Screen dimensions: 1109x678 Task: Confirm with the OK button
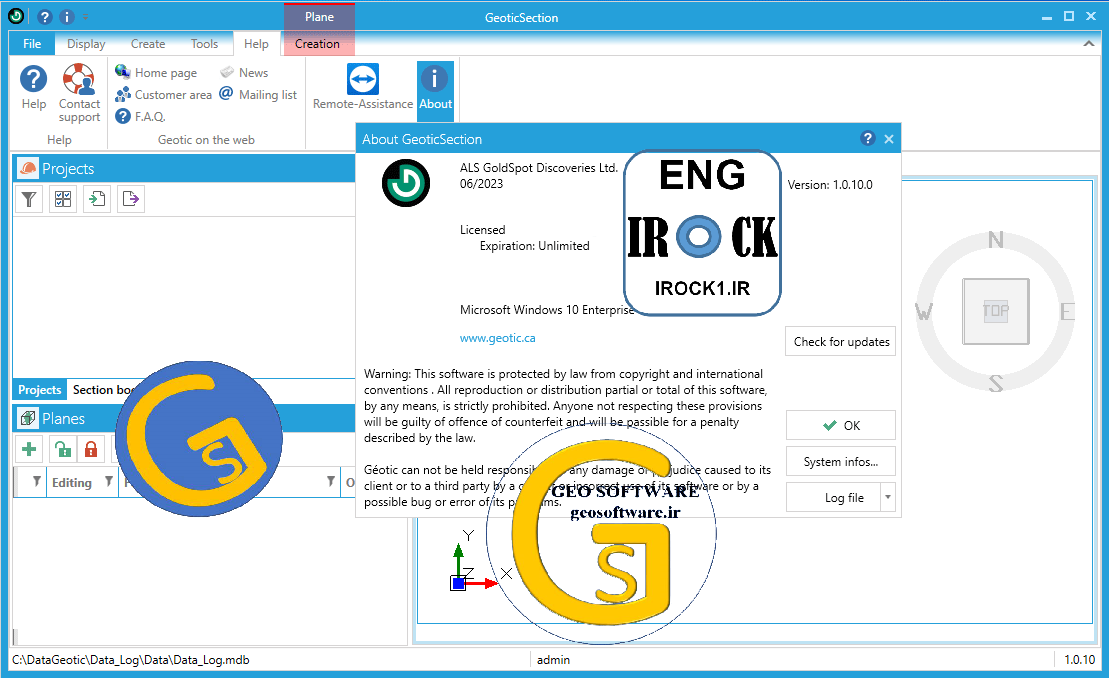[841, 426]
